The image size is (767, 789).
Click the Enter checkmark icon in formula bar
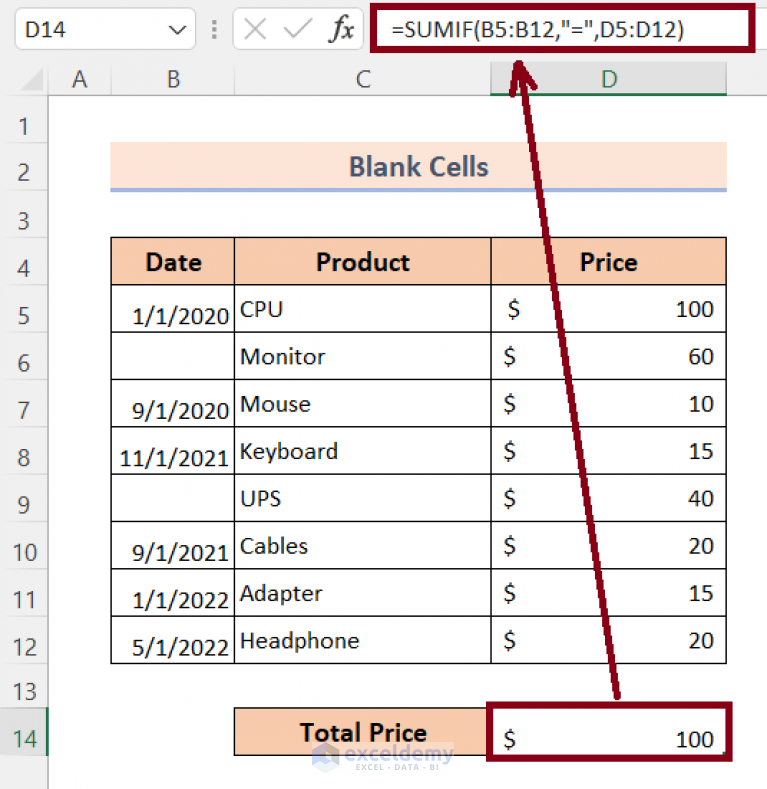coord(297,30)
